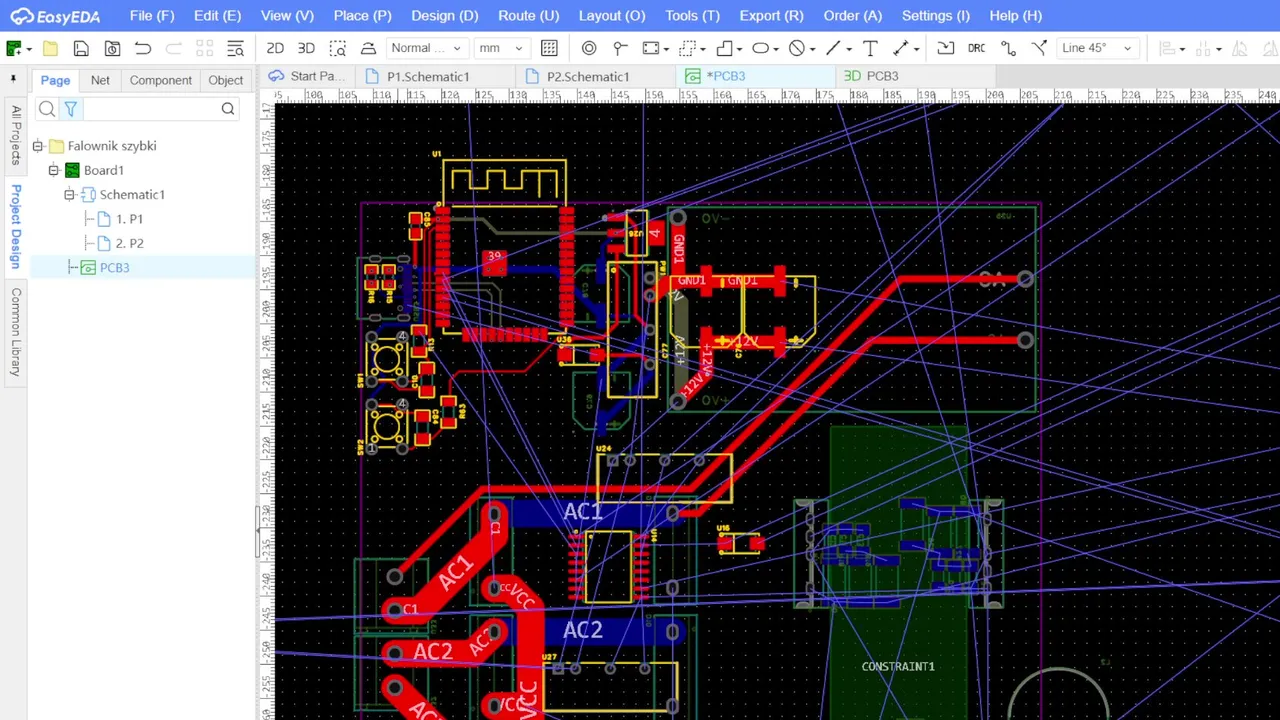Select PCB3 in the project tree

pyautogui.click(x=105, y=268)
